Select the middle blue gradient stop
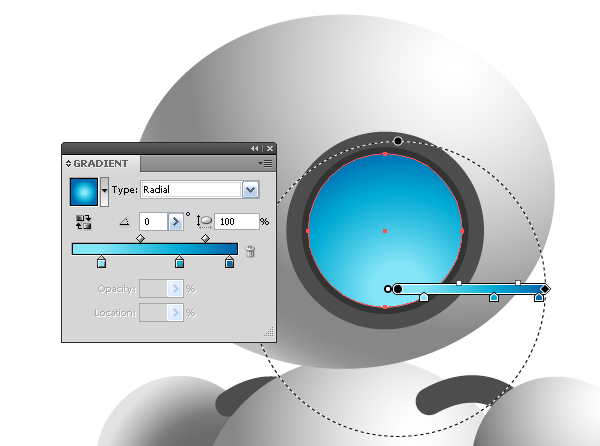The image size is (600, 446). click(179, 262)
